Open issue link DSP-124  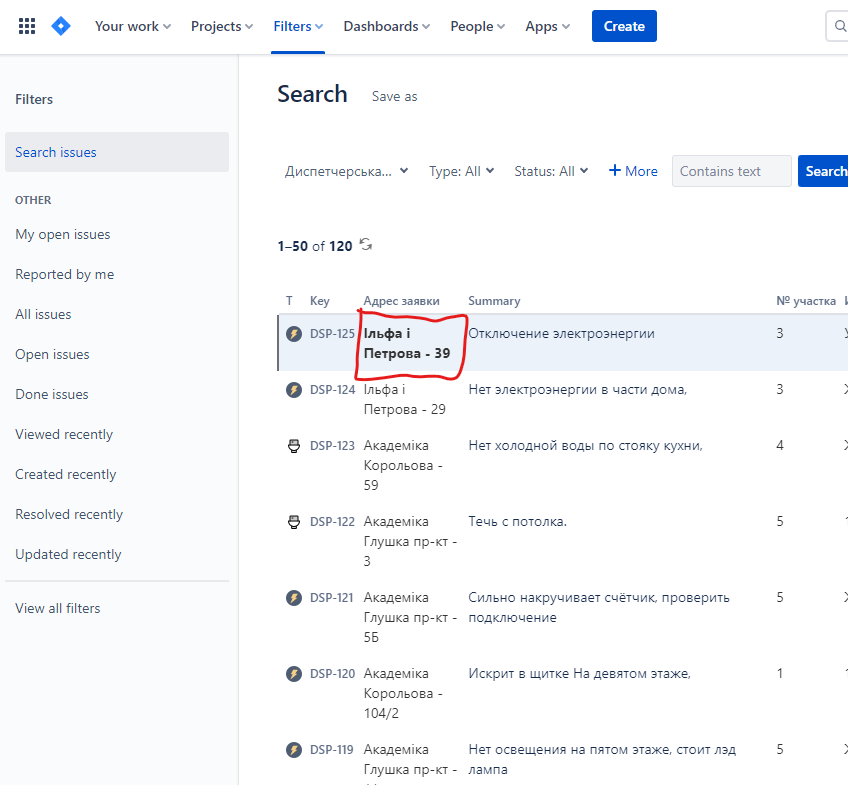pos(332,390)
